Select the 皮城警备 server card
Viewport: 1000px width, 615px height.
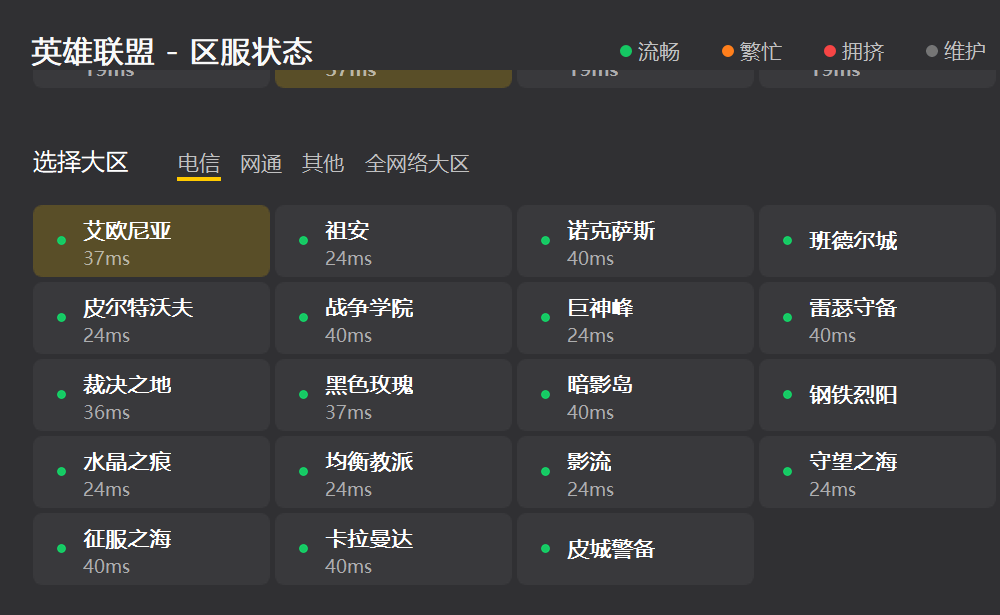[x=635, y=549]
